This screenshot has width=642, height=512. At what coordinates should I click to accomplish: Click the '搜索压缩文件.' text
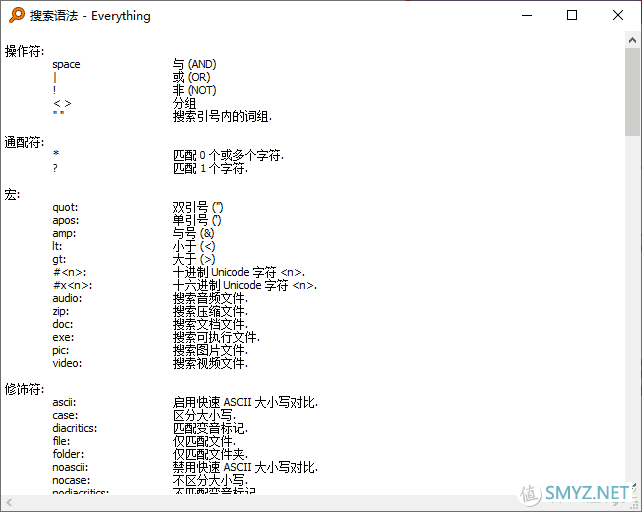click(210, 311)
